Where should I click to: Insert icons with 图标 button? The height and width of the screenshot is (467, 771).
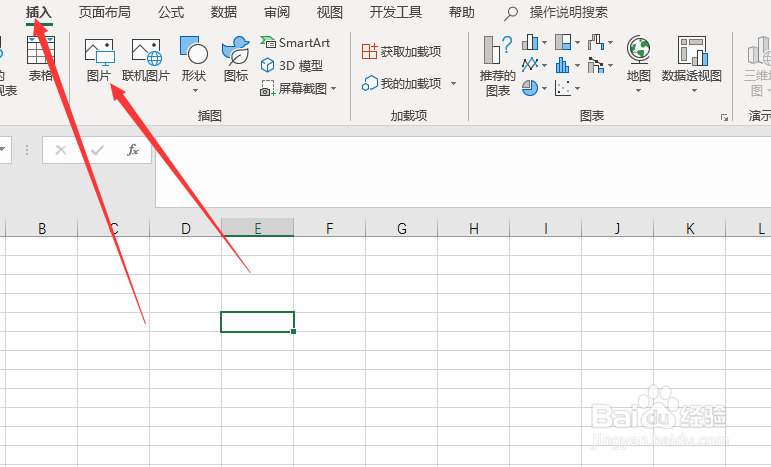click(236, 59)
